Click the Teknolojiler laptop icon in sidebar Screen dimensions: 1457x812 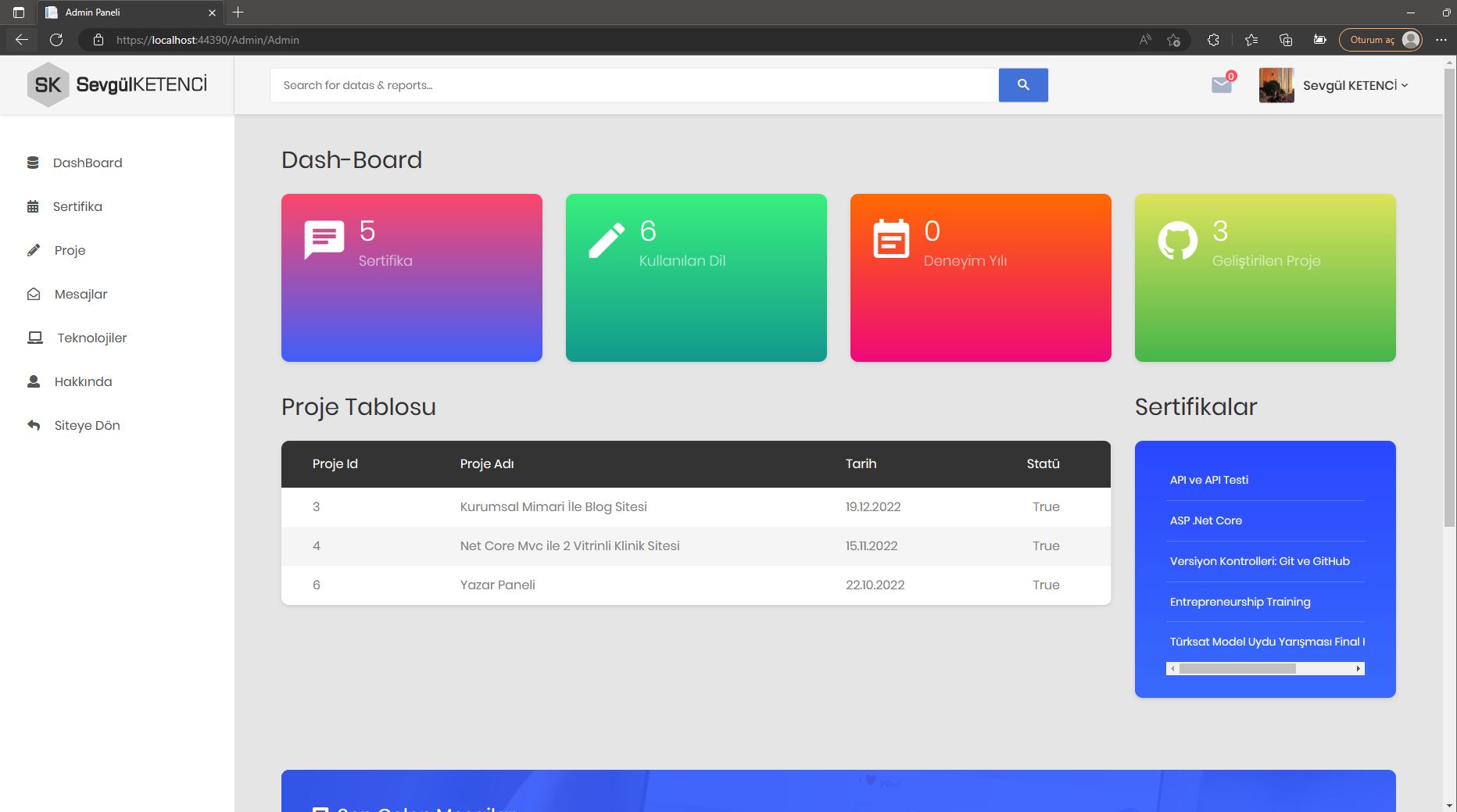[35, 338]
